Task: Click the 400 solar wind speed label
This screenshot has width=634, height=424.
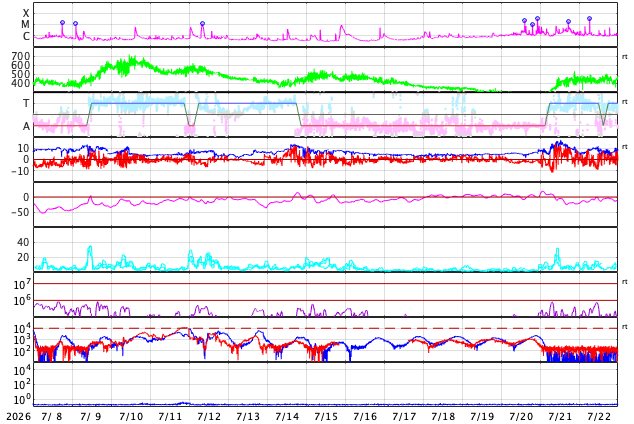Action: pyautogui.click(x=21, y=83)
